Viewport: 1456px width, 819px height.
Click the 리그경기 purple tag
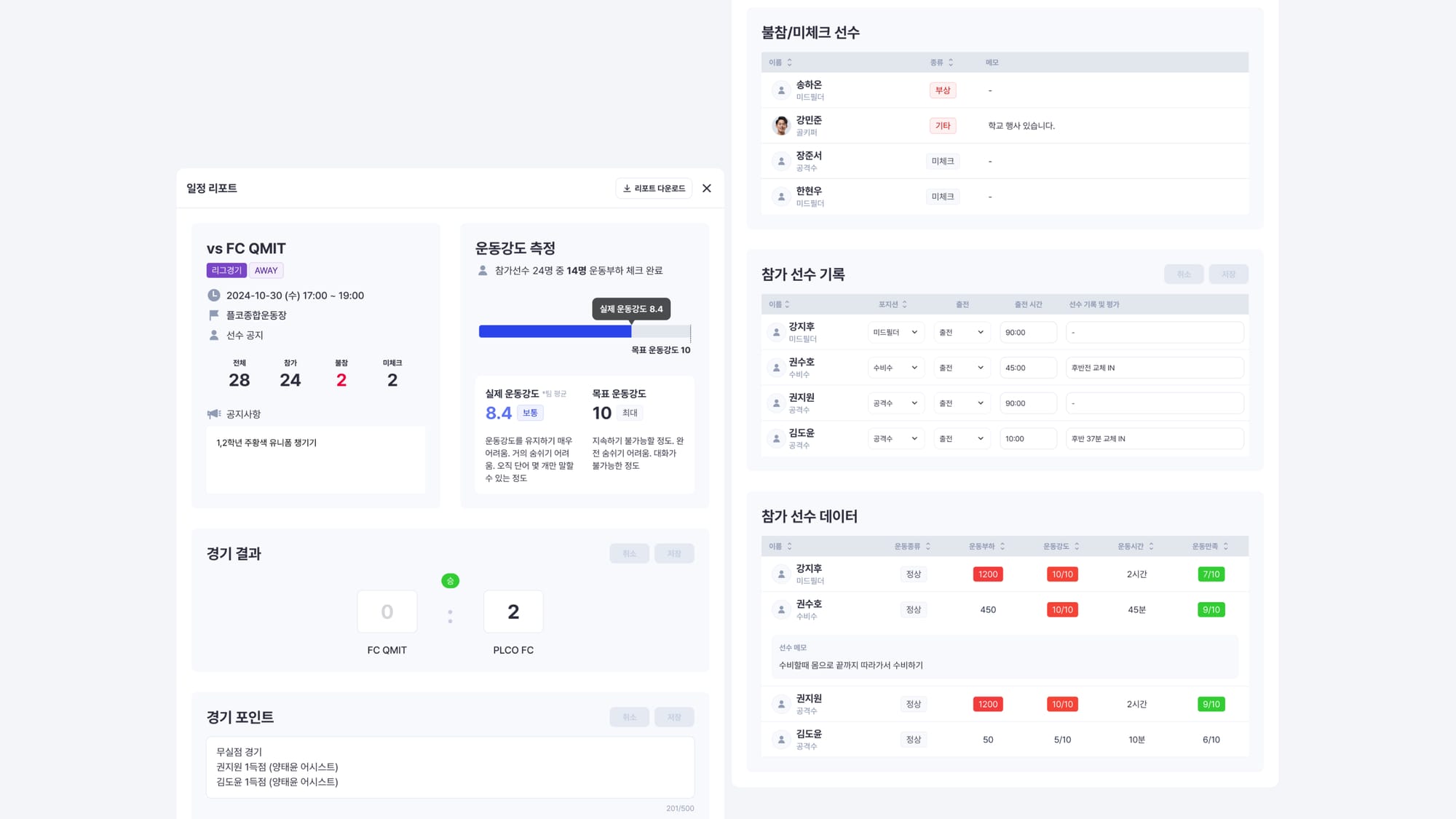(226, 271)
